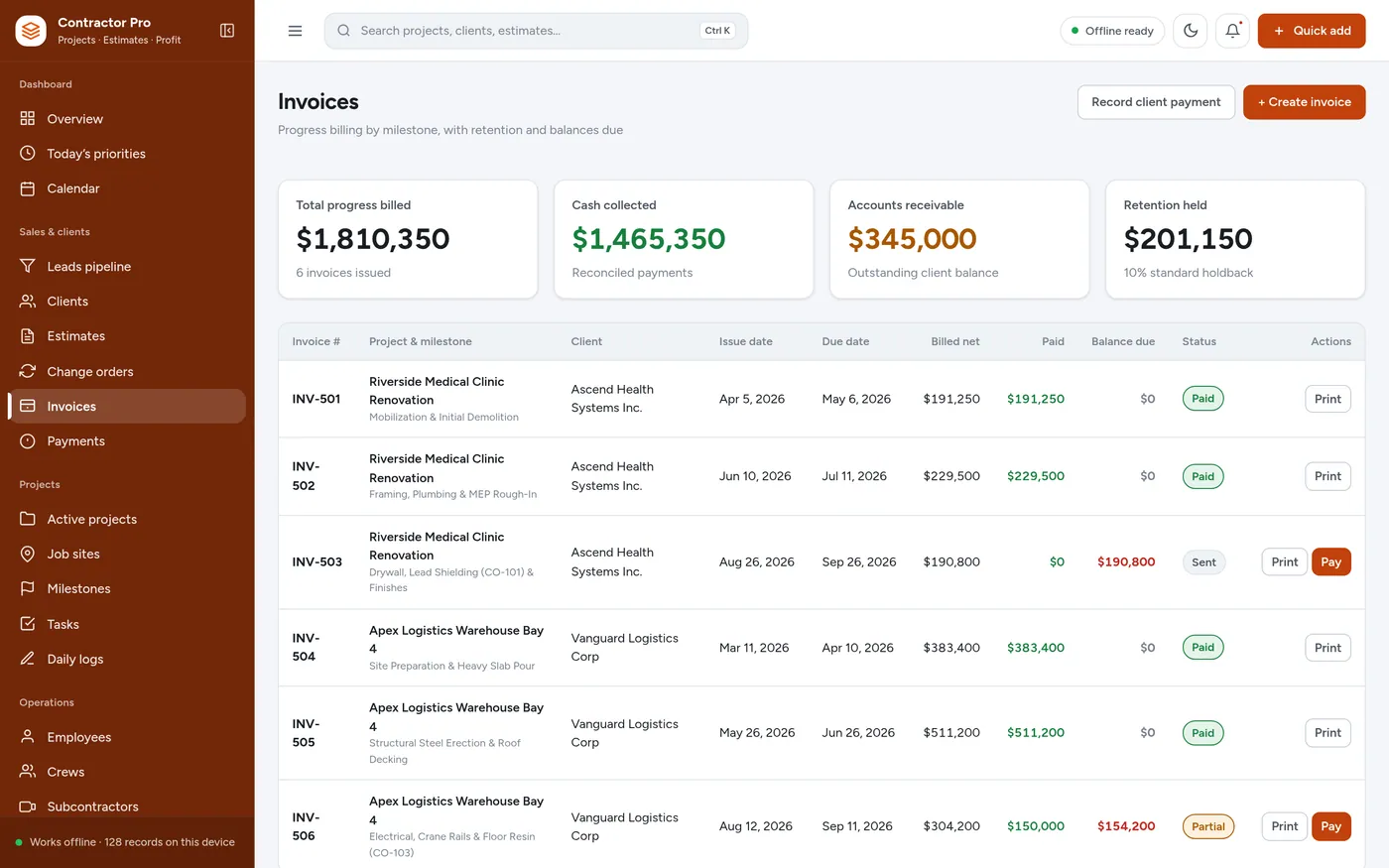Open Crews sidebar item

127,772
